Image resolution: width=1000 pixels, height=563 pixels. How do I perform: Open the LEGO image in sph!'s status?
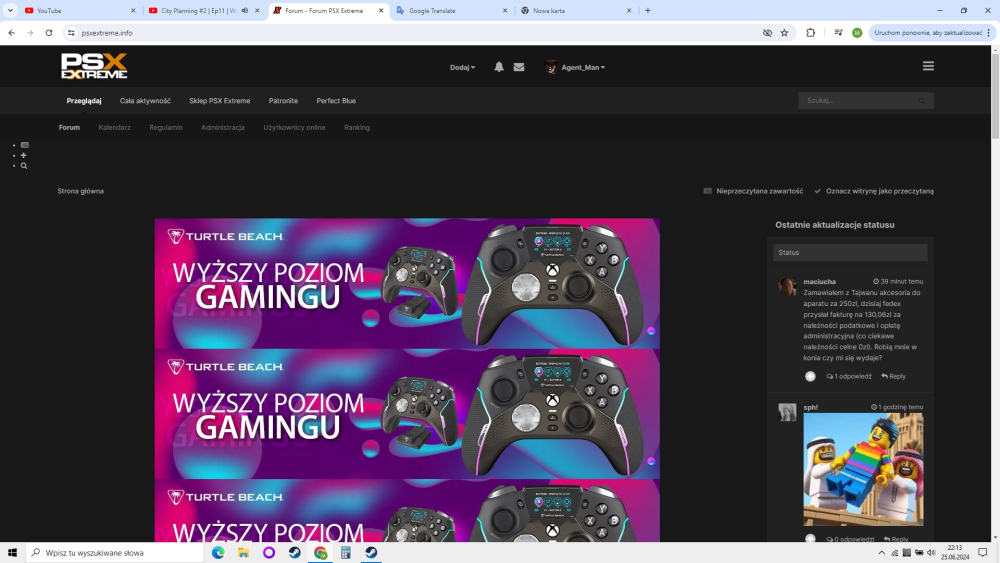click(863, 469)
